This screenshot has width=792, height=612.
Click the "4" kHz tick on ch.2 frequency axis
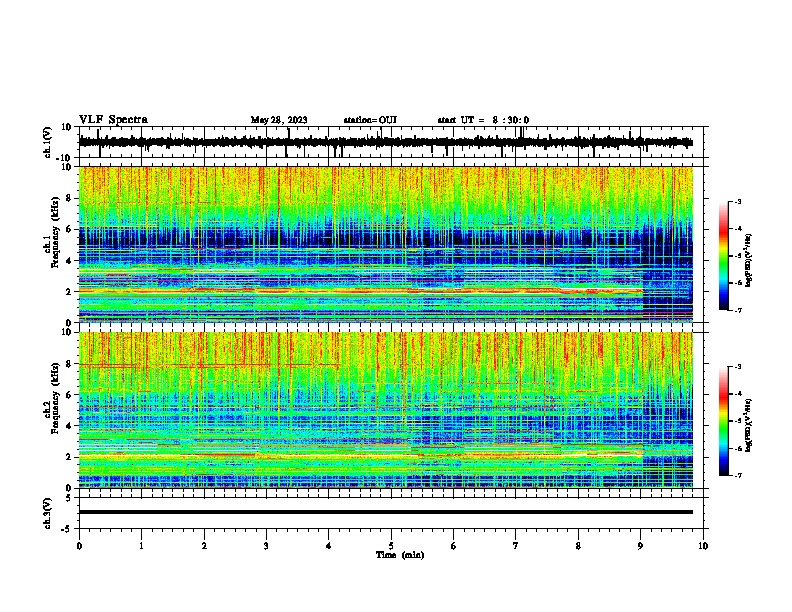[x=69, y=426]
